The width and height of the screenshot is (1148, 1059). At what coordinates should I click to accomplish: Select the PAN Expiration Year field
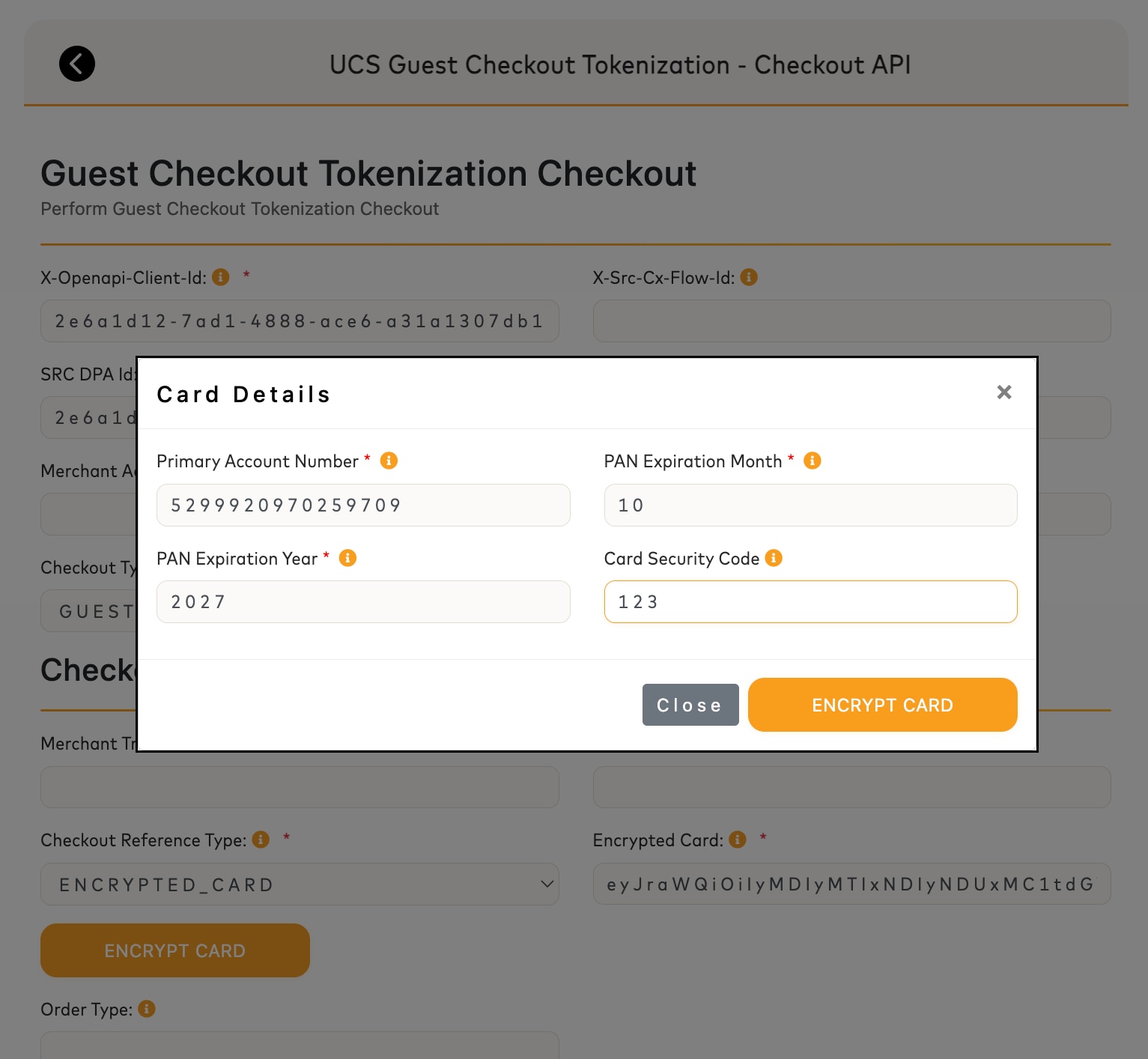[363, 601]
